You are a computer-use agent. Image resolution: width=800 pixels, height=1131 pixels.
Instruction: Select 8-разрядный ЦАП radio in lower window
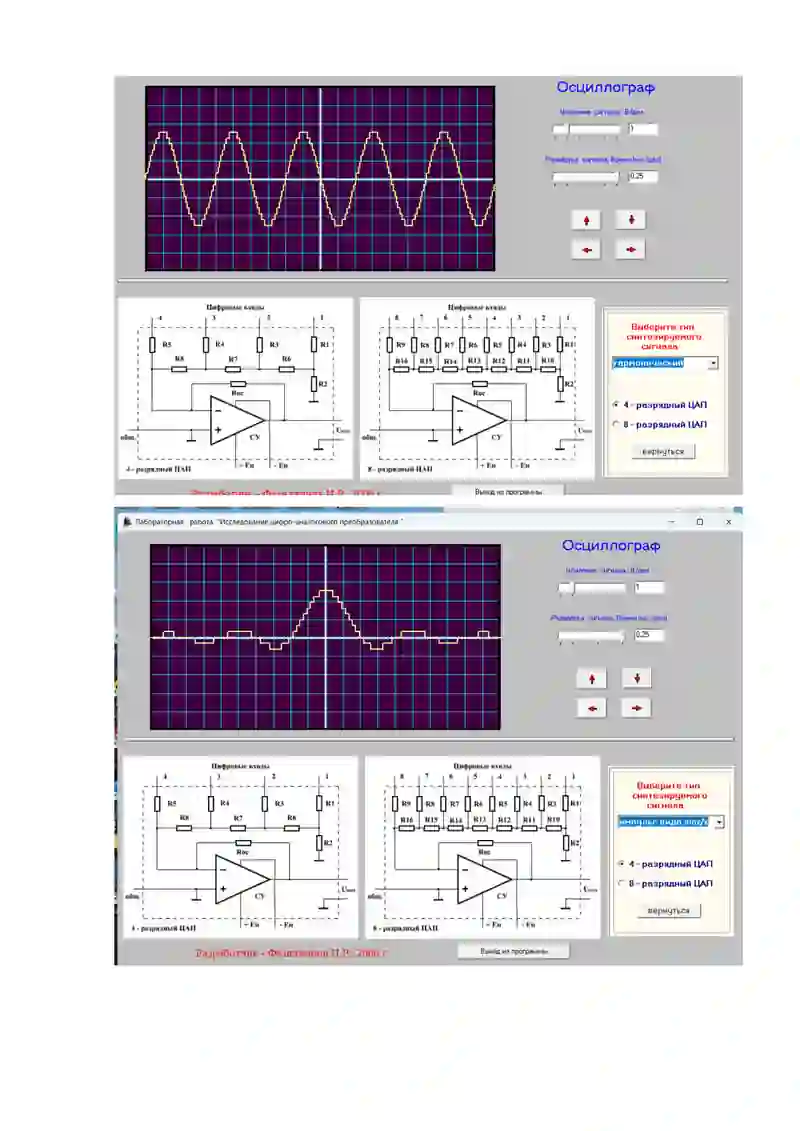coord(621,883)
